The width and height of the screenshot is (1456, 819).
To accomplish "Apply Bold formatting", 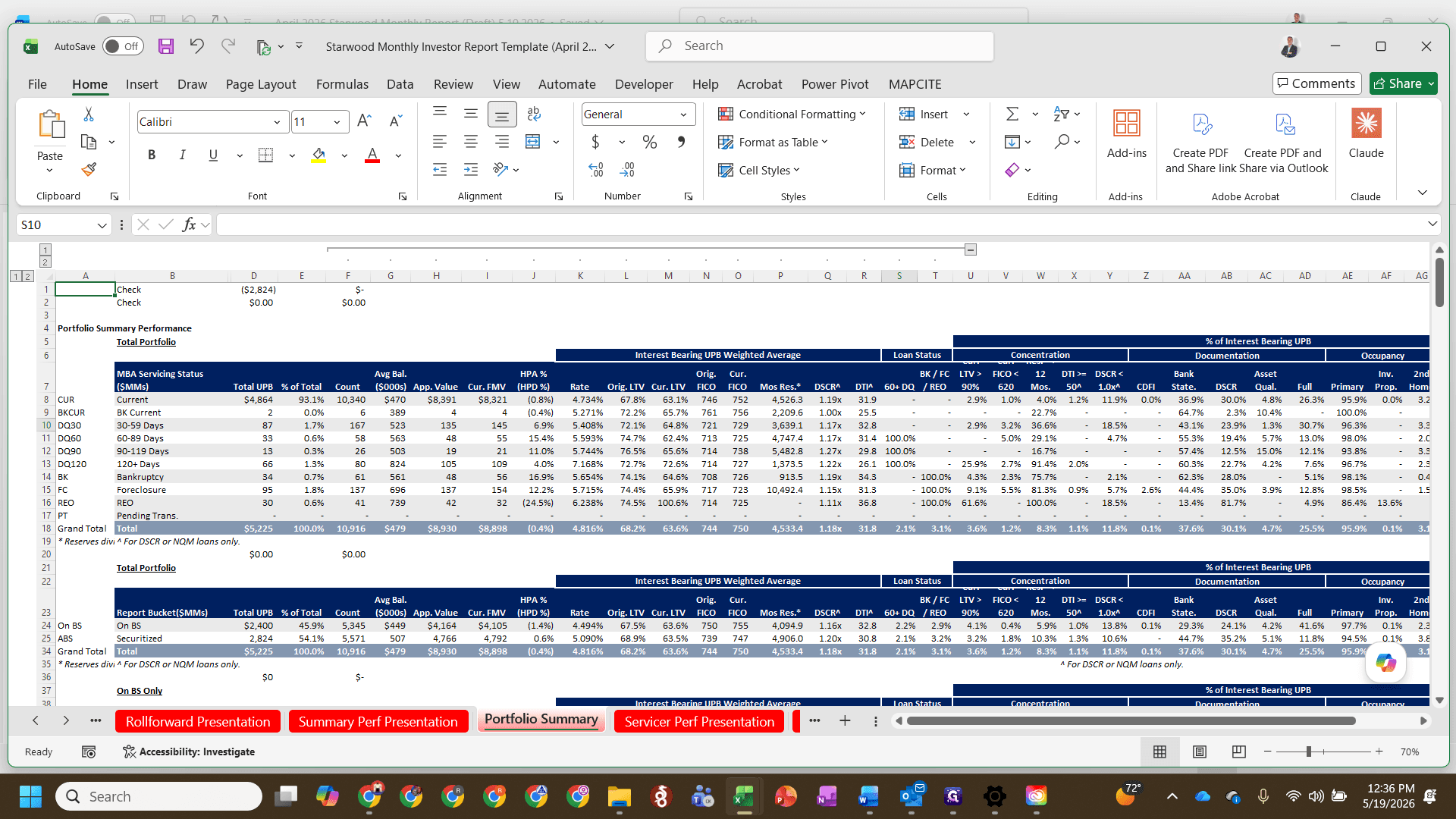I will coord(152,155).
